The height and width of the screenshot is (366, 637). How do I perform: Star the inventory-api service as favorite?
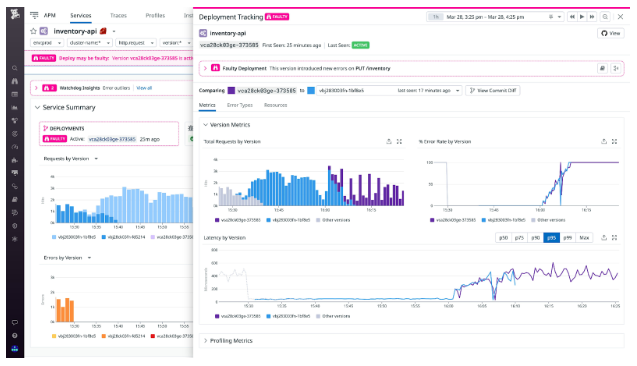[x=33, y=31]
